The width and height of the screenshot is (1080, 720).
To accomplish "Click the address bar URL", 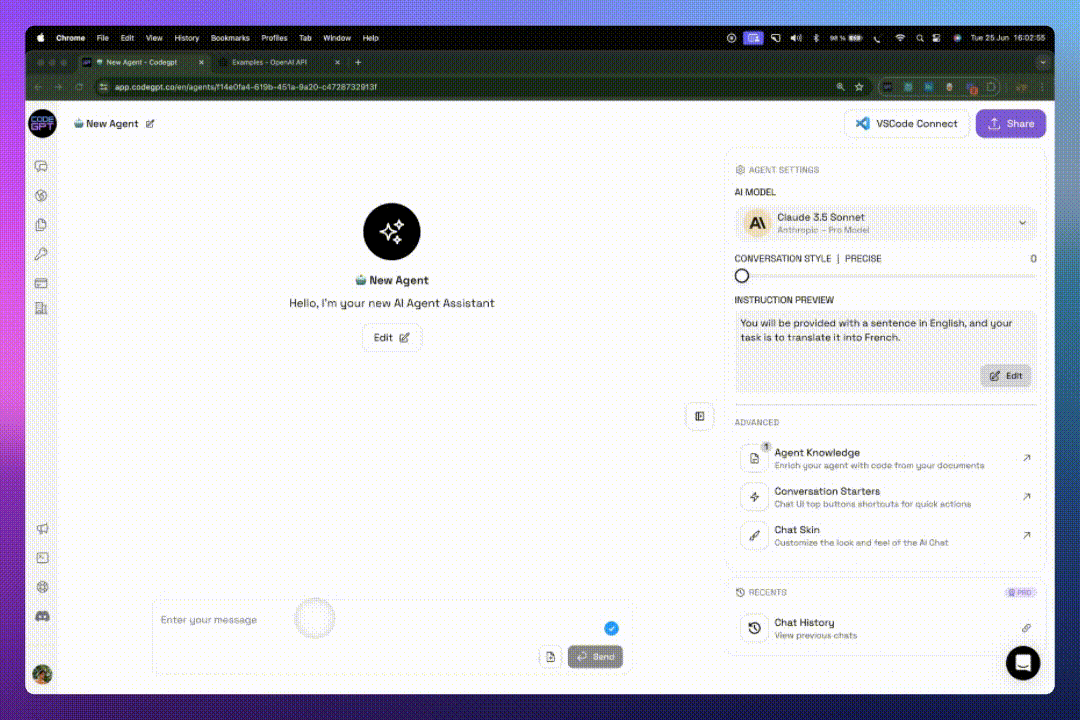I will 245,87.
